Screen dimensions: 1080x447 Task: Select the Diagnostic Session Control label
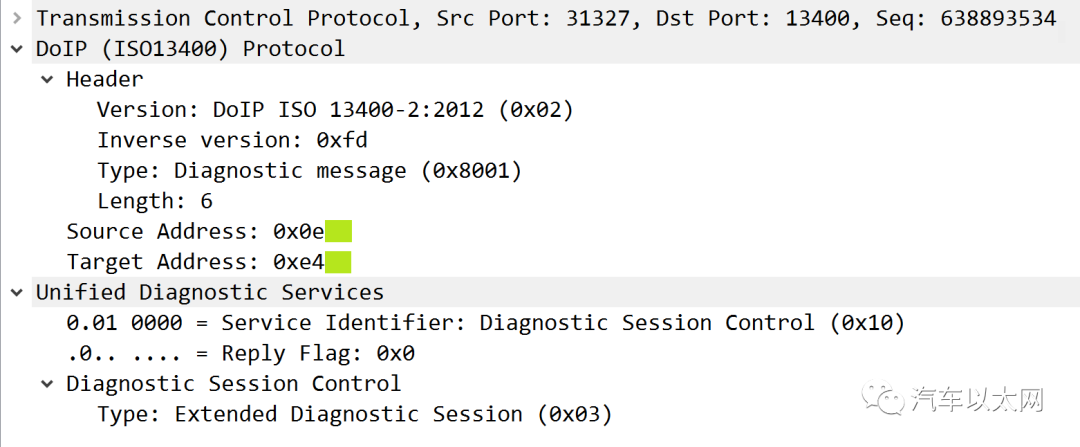233,383
